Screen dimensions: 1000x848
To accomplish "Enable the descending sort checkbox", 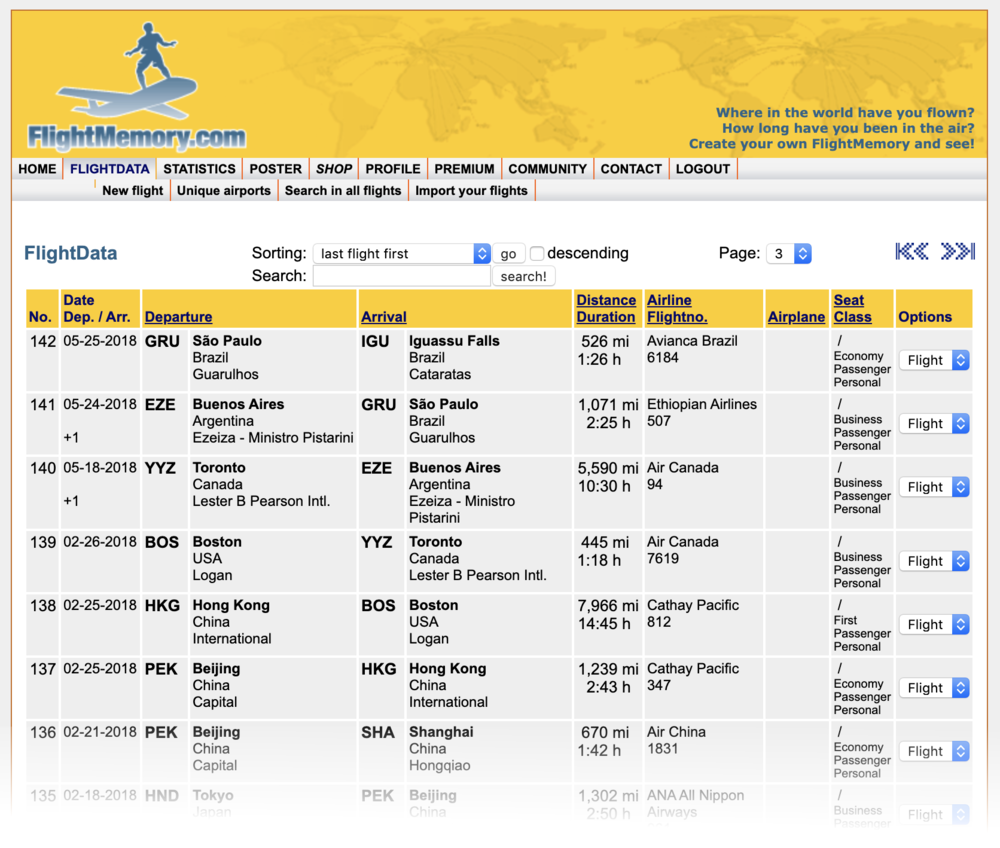I will [x=537, y=254].
